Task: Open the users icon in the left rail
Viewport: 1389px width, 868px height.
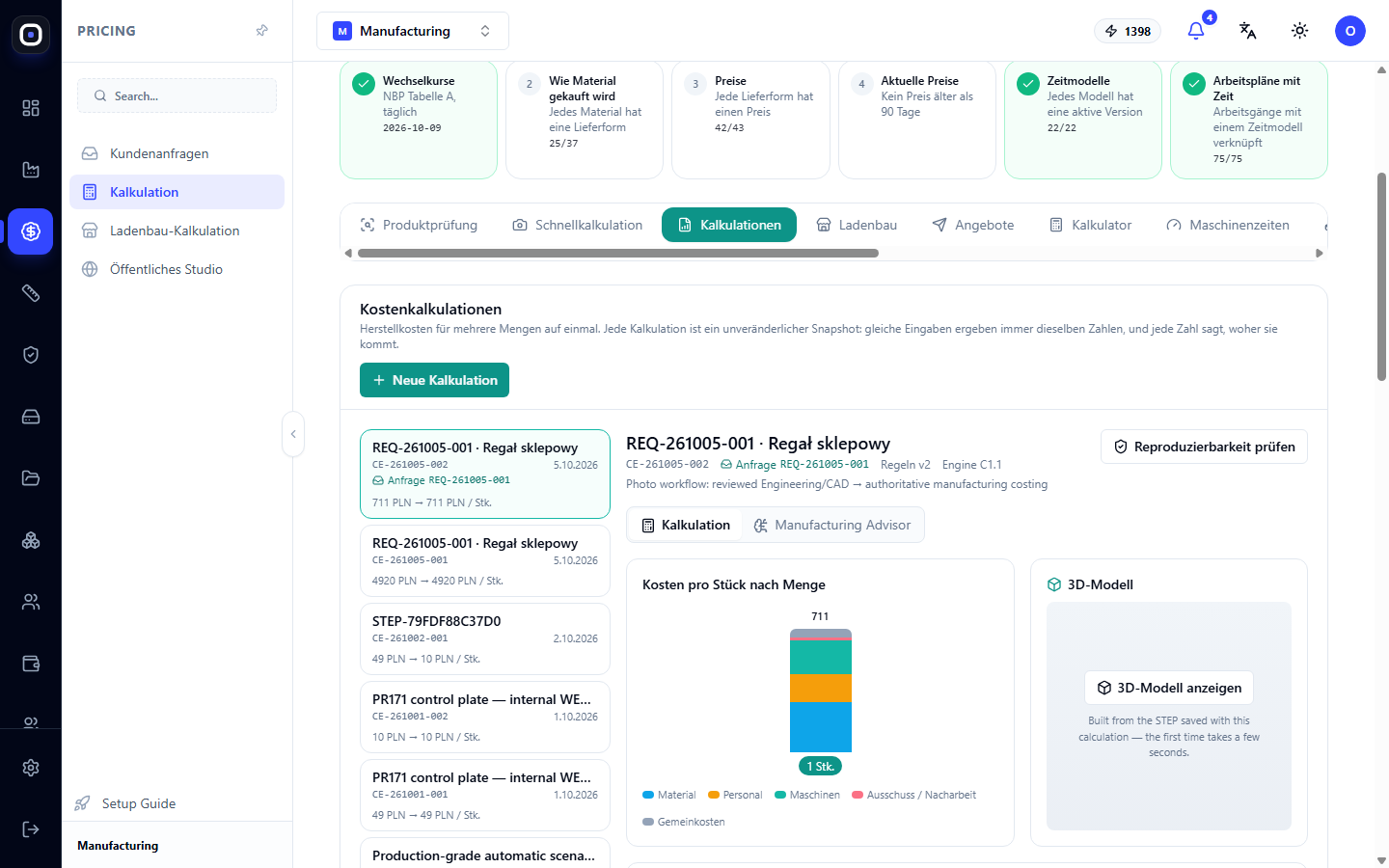Action: [31, 602]
